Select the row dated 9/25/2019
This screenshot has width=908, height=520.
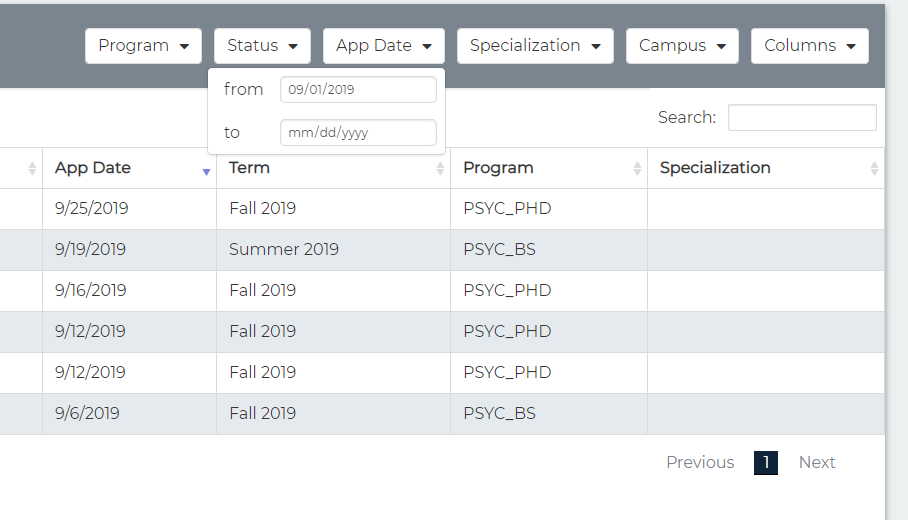click(92, 209)
